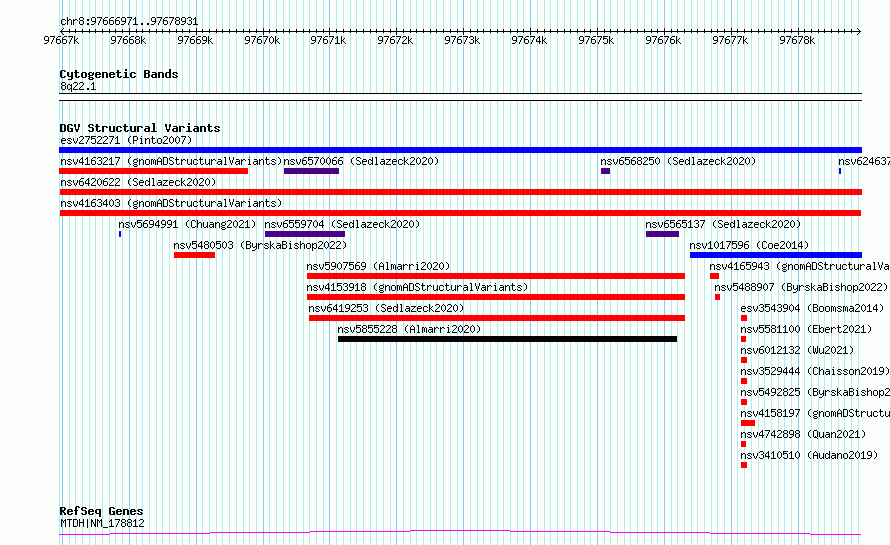Click the DGV Structural Variants track title
The image size is (890, 545).
[140, 128]
